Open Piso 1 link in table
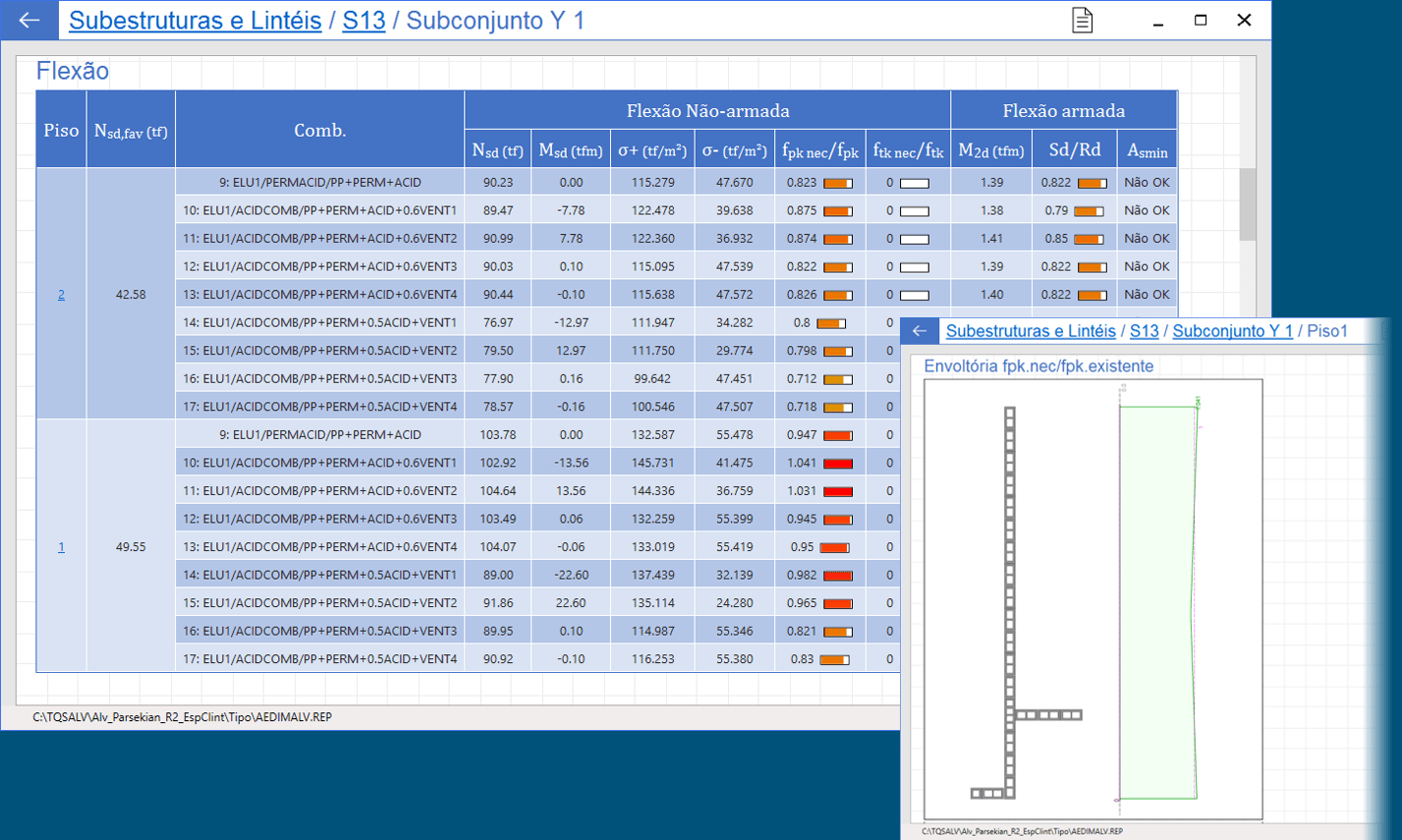The height and width of the screenshot is (840, 1402). (61, 546)
